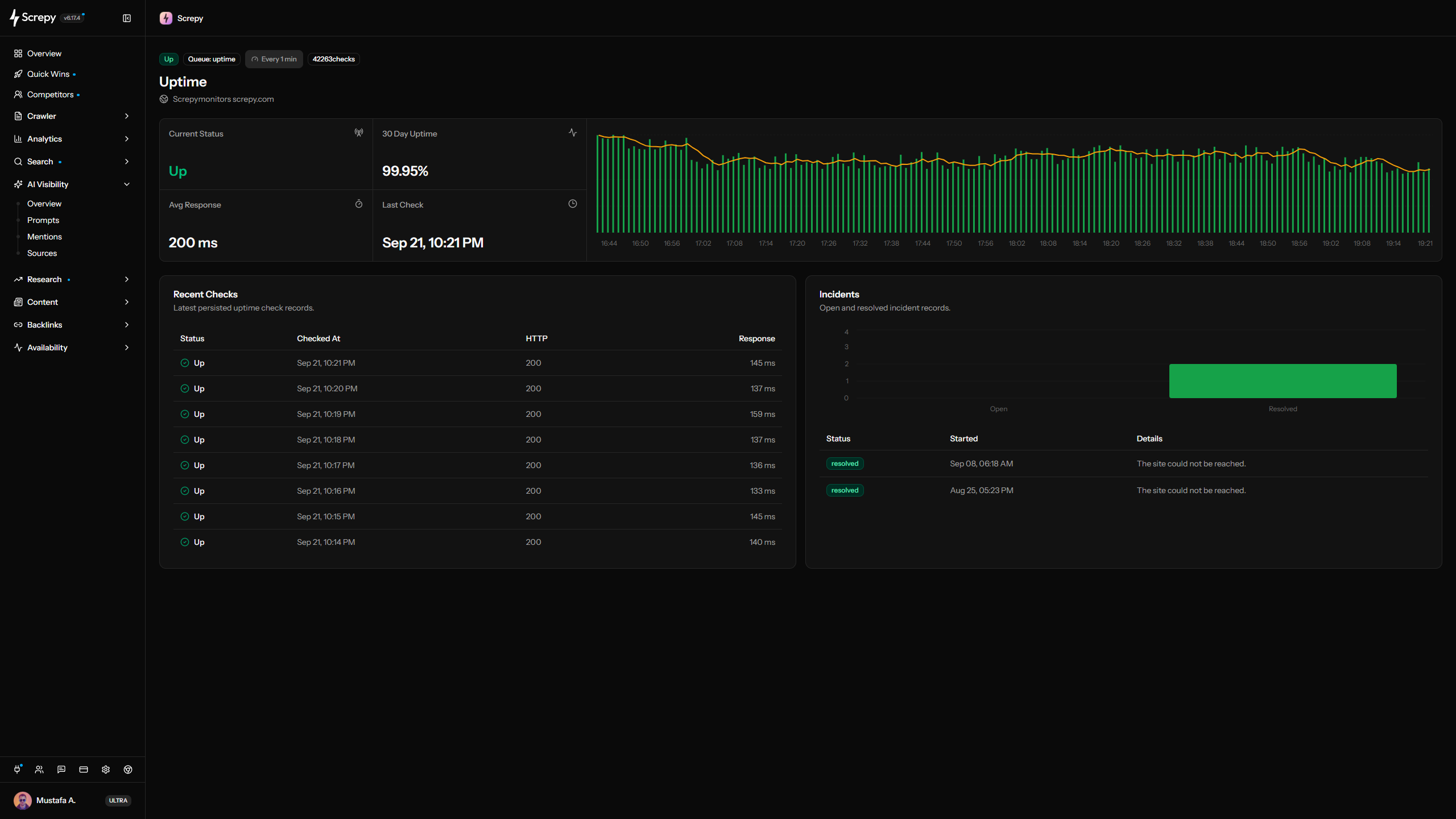The height and width of the screenshot is (819, 1456).
Task: Click the 19:21 label on uptime chart
Action: pyautogui.click(x=1425, y=243)
